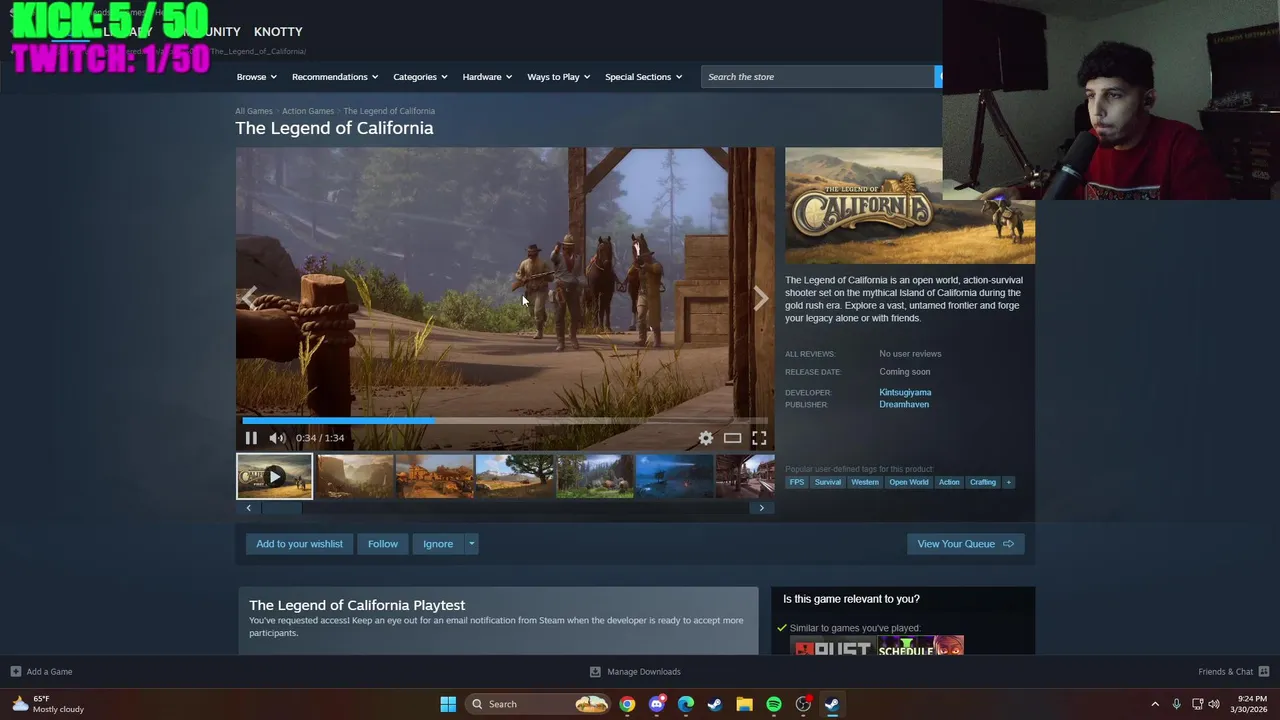The image size is (1280, 720).
Task: Open the KNOTTY profile tab
Action: coord(278,32)
